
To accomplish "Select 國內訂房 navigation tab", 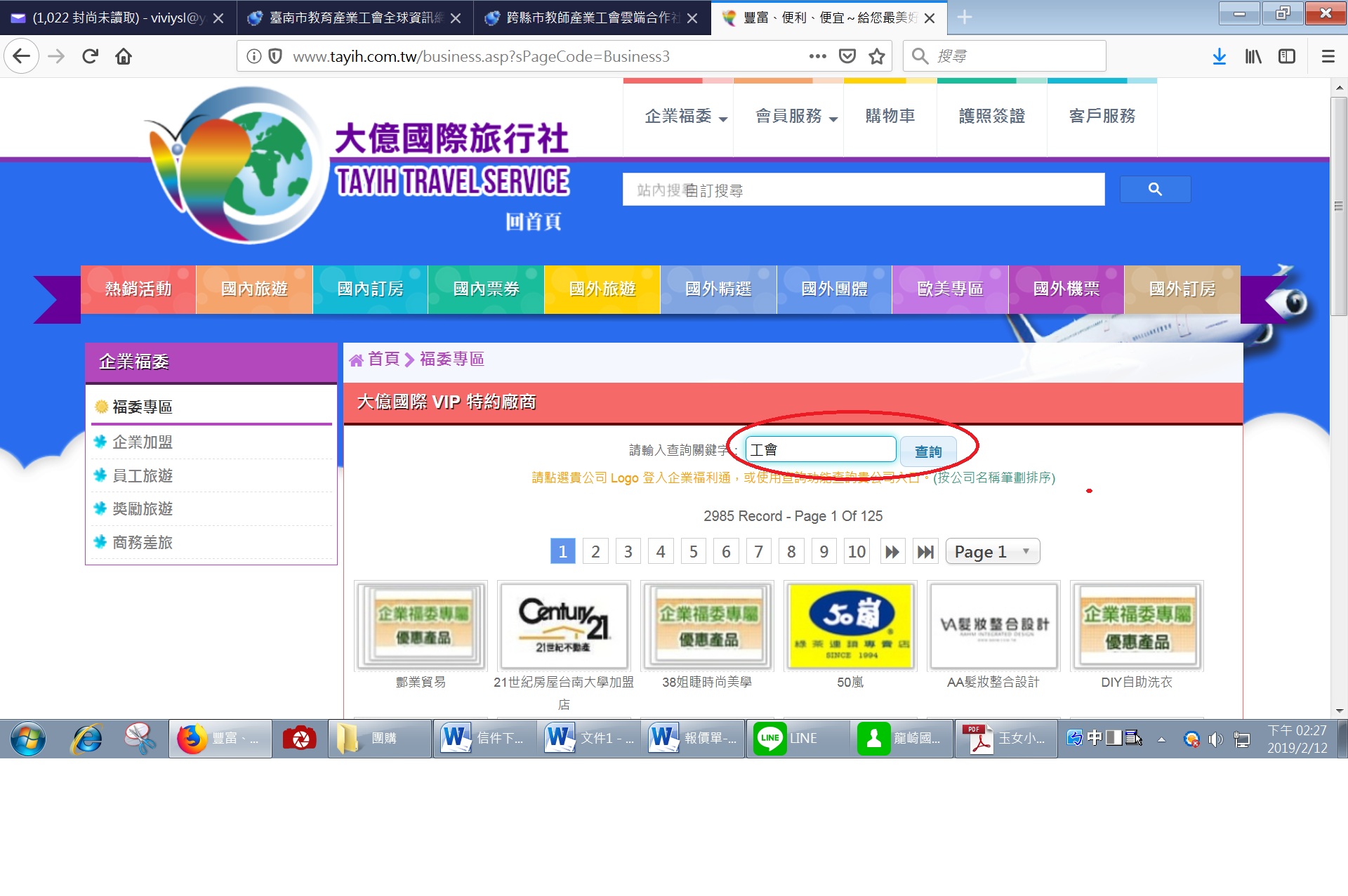I will click(370, 289).
